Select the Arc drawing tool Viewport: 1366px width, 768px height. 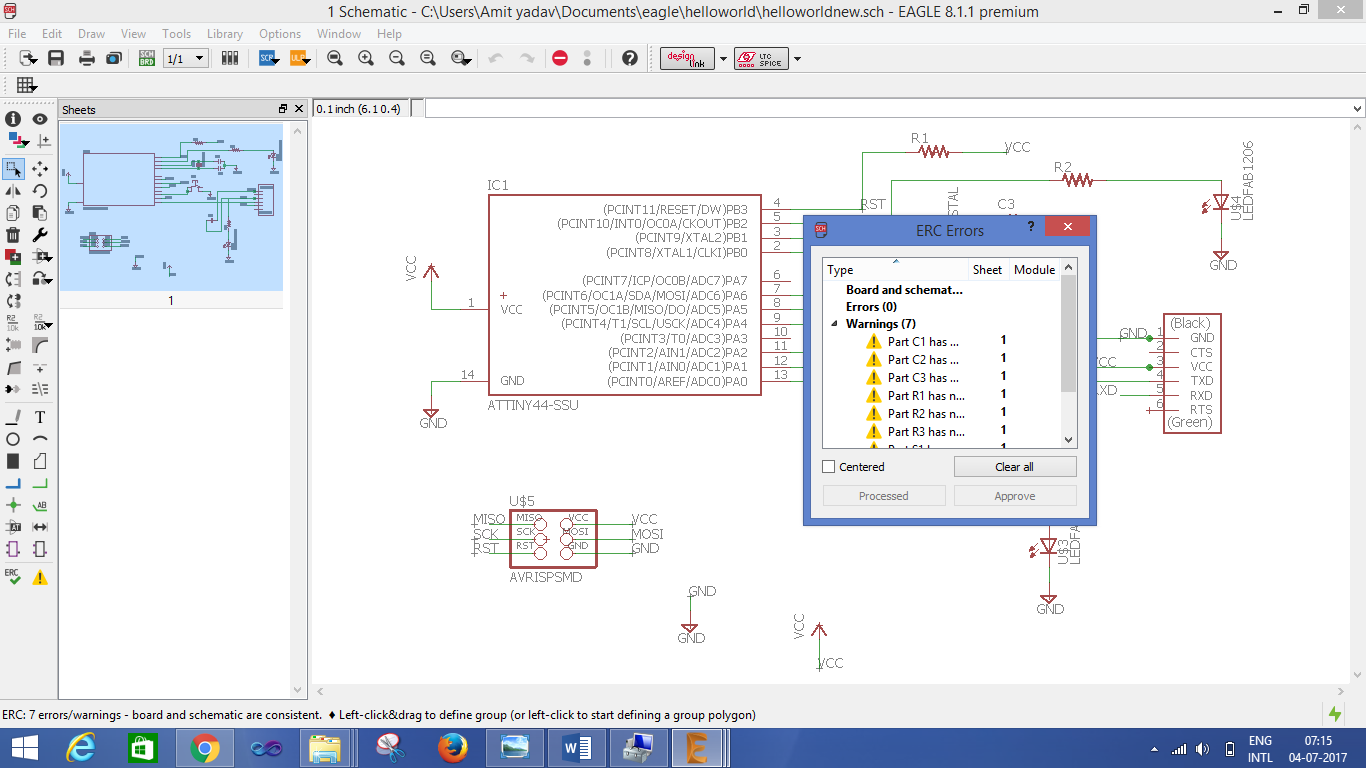click(40, 439)
